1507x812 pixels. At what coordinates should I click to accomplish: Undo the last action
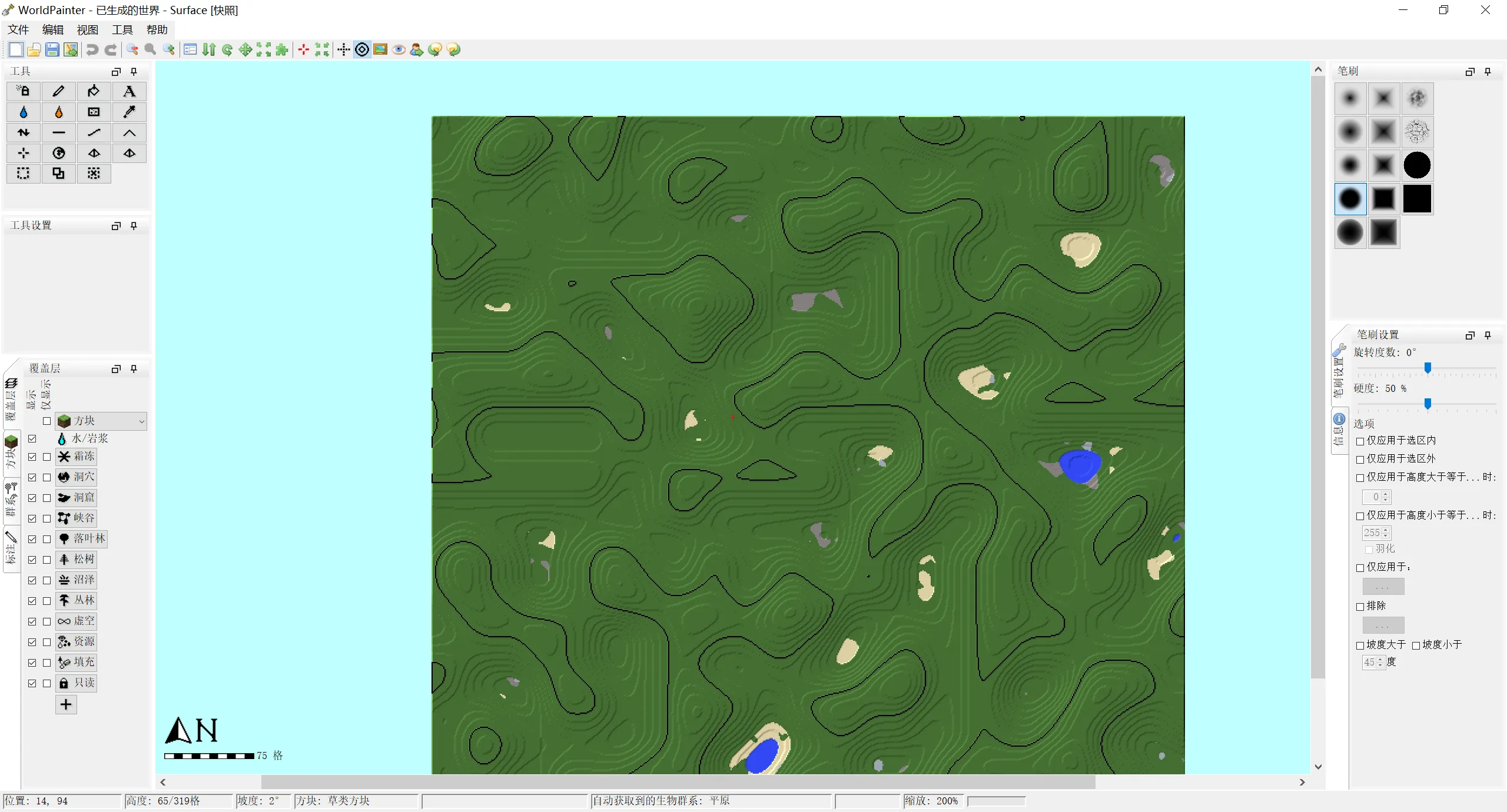click(x=92, y=50)
